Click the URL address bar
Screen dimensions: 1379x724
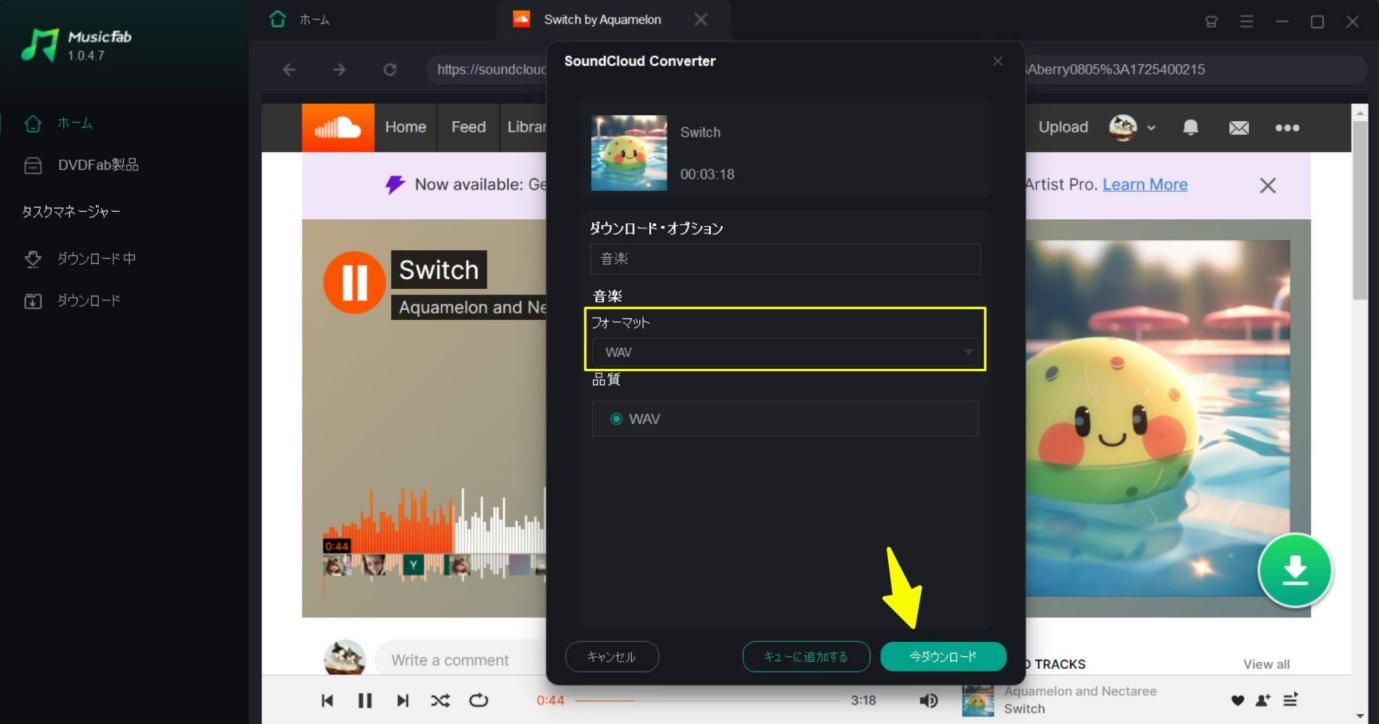point(897,69)
